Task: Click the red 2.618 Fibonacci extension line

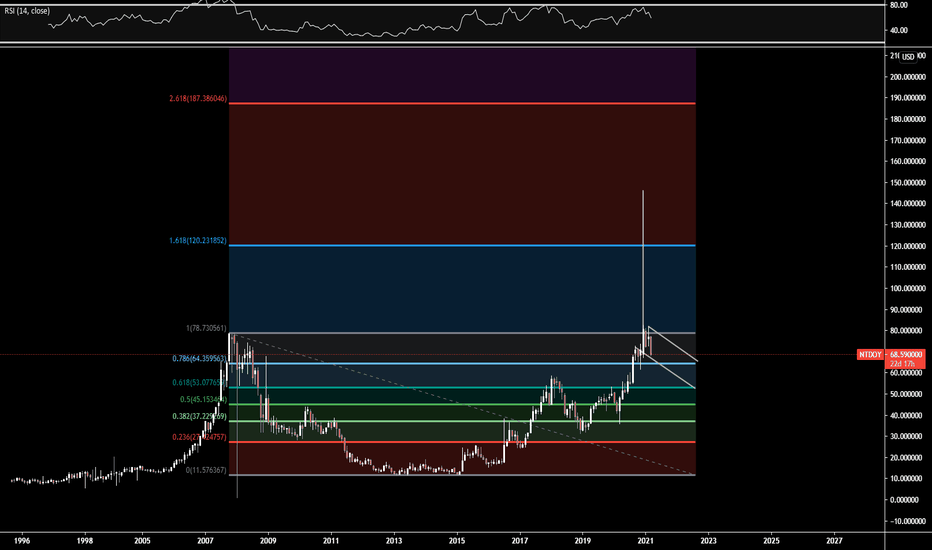Action: [462, 103]
